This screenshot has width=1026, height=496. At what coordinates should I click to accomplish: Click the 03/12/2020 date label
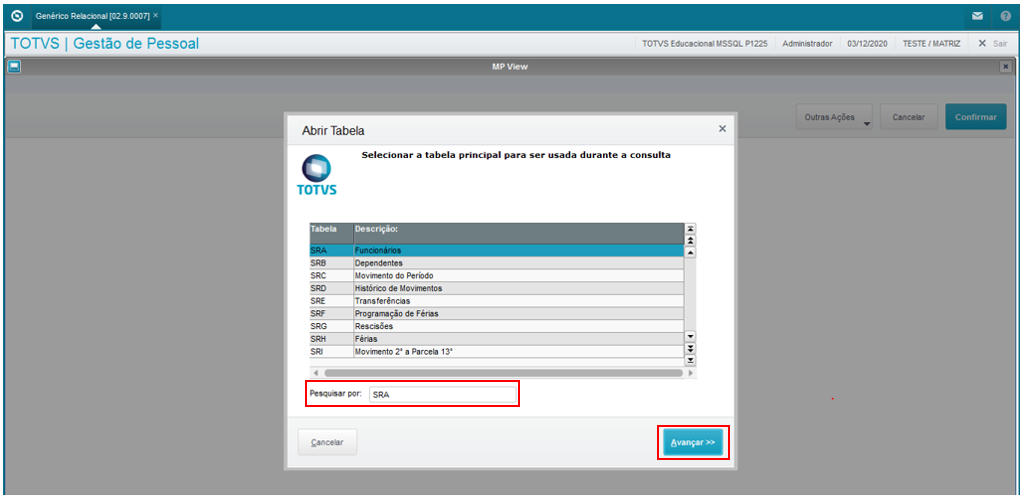click(867, 44)
